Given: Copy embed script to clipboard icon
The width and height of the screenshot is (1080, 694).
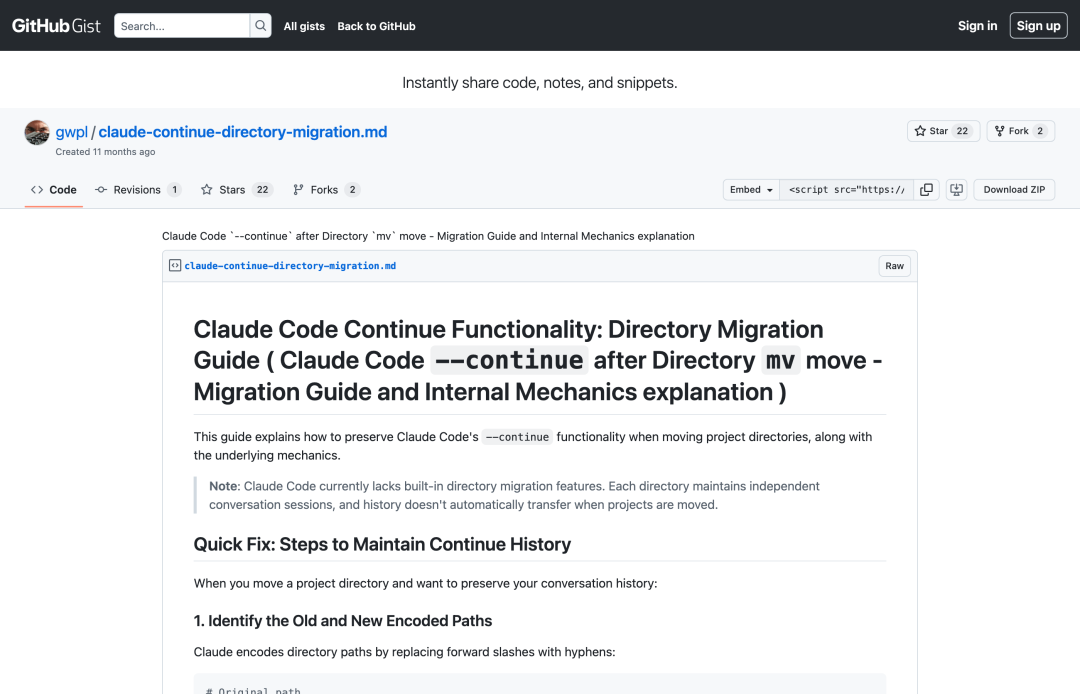Looking at the screenshot, I should (x=926, y=189).
